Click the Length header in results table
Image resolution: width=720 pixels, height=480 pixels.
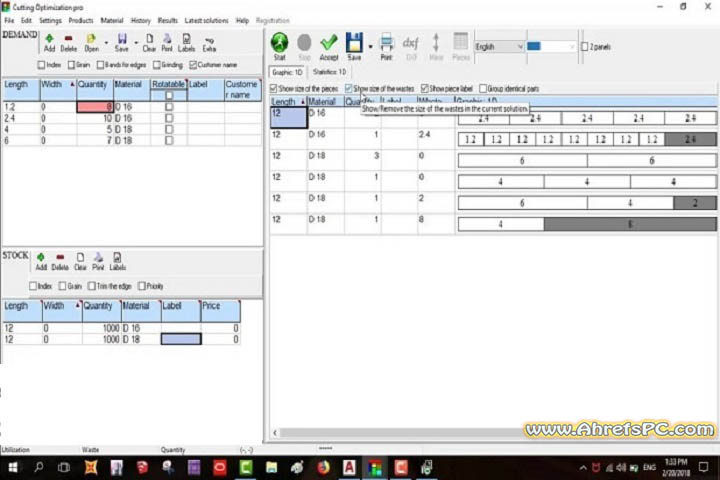288,102
